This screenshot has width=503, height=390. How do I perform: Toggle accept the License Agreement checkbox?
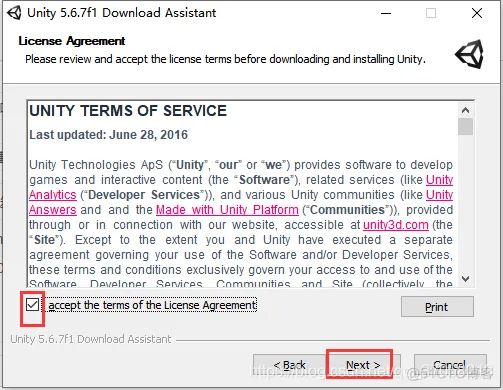tap(32, 305)
